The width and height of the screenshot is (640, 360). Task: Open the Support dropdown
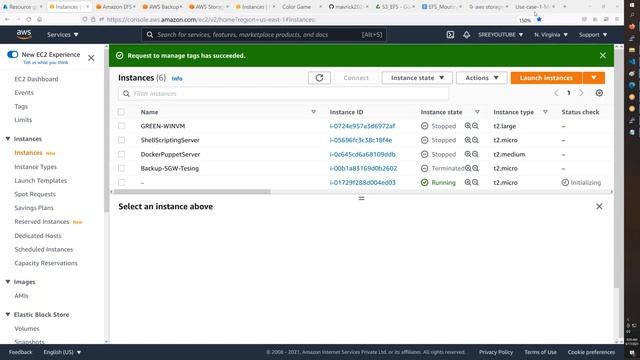tap(593, 35)
